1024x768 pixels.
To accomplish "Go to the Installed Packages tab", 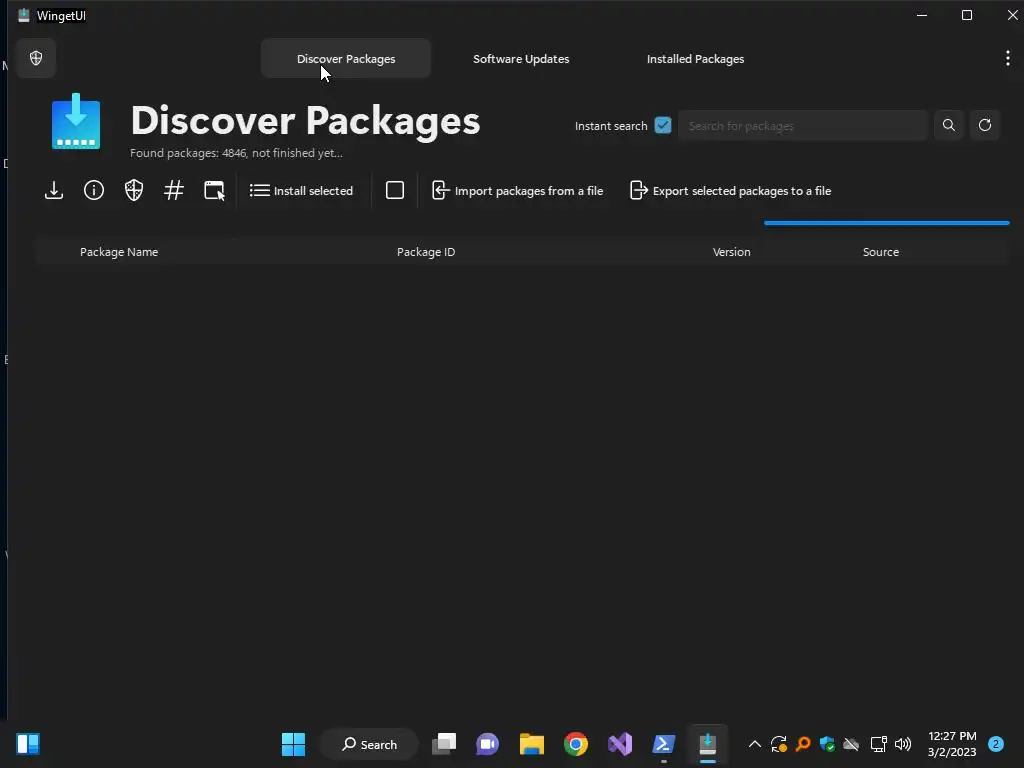I will (x=695, y=58).
